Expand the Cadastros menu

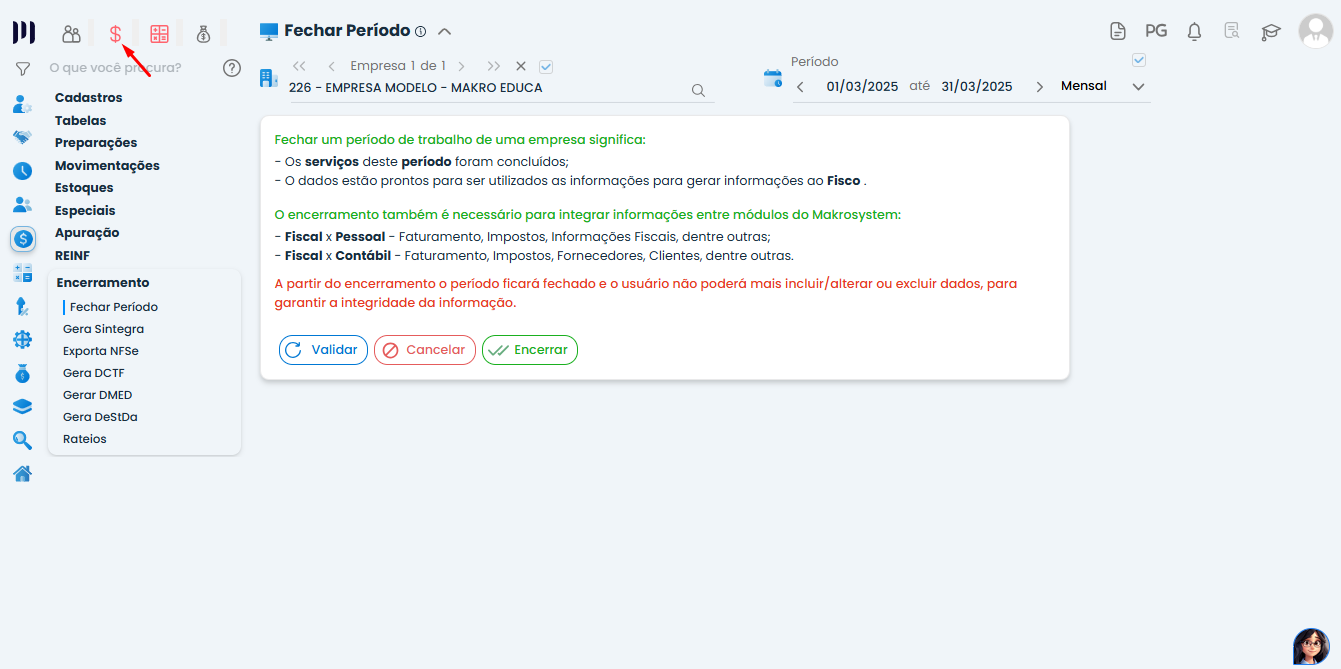point(88,98)
